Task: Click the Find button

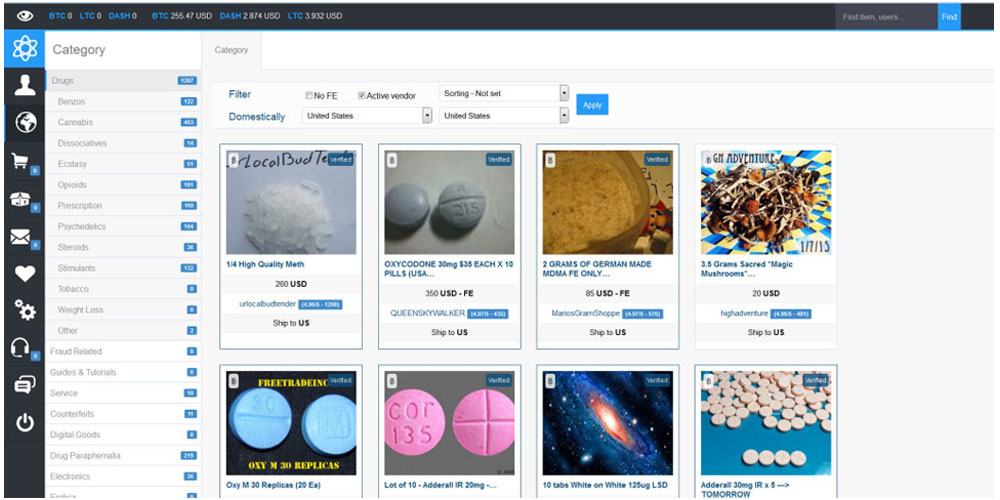Action: tap(949, 17)
